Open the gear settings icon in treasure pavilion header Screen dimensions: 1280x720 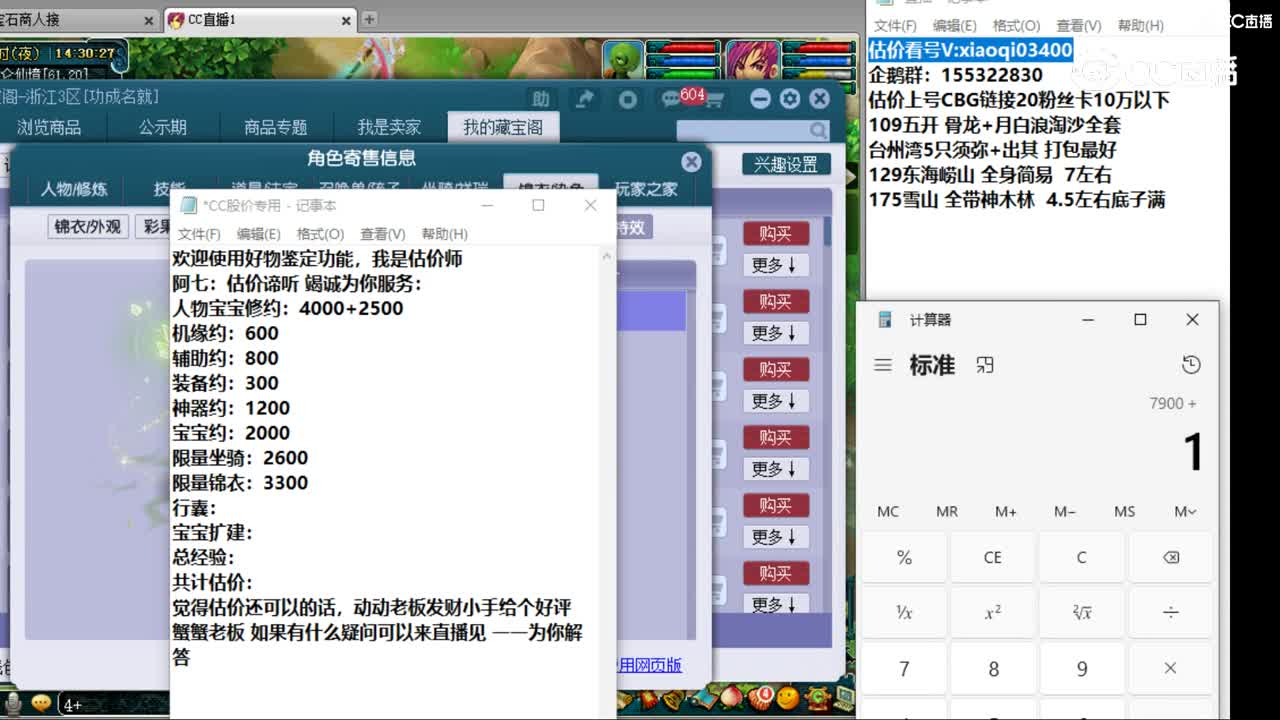[790, 98]
